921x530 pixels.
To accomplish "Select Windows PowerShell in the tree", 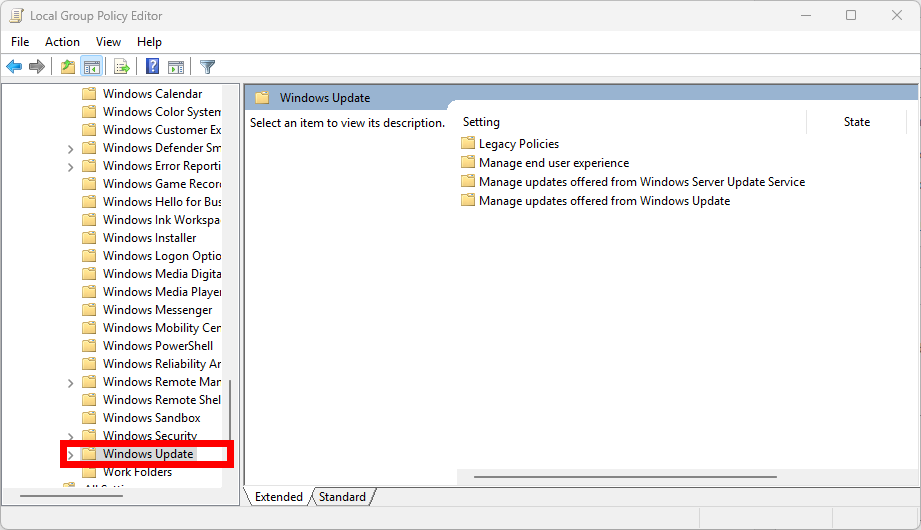I will (157, 346).
